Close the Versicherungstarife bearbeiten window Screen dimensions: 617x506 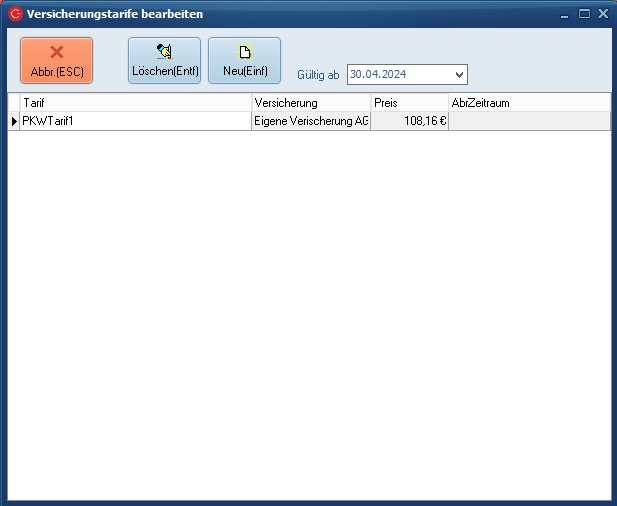pyautogui.click(x=602, y=14)
